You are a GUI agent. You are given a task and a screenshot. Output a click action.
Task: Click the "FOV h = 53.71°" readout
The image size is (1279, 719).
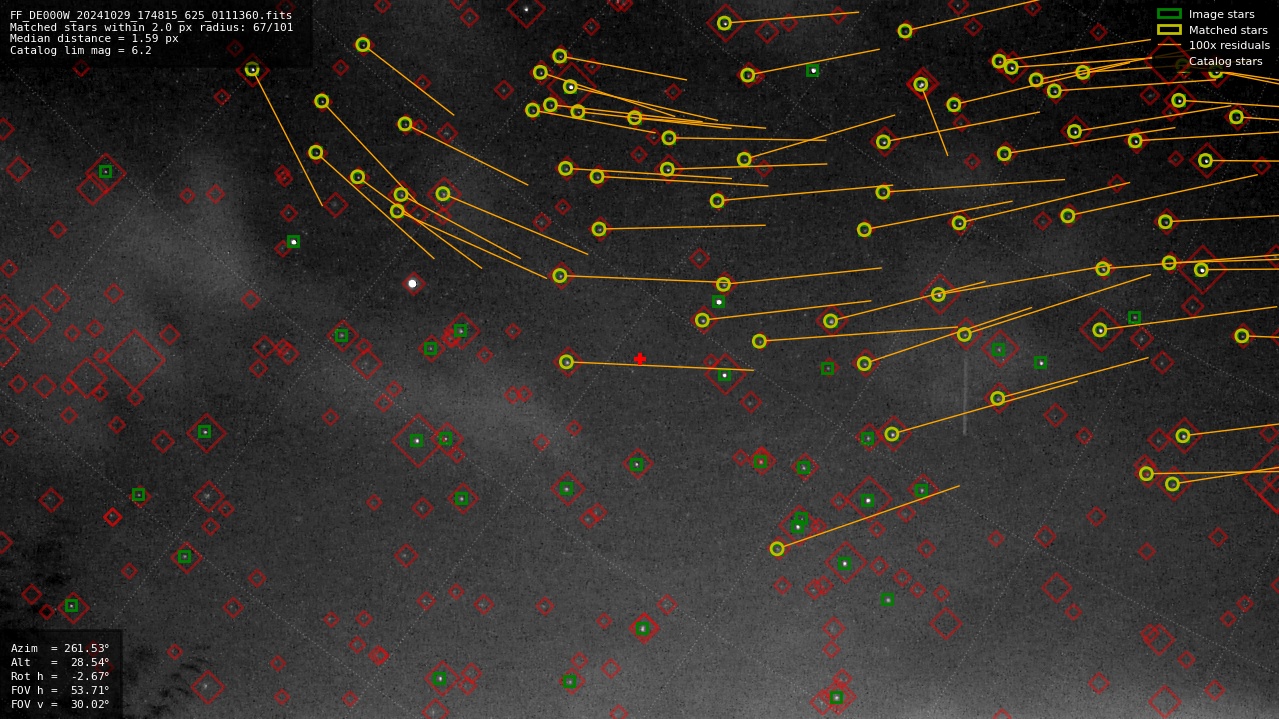[x=60, y=690]
